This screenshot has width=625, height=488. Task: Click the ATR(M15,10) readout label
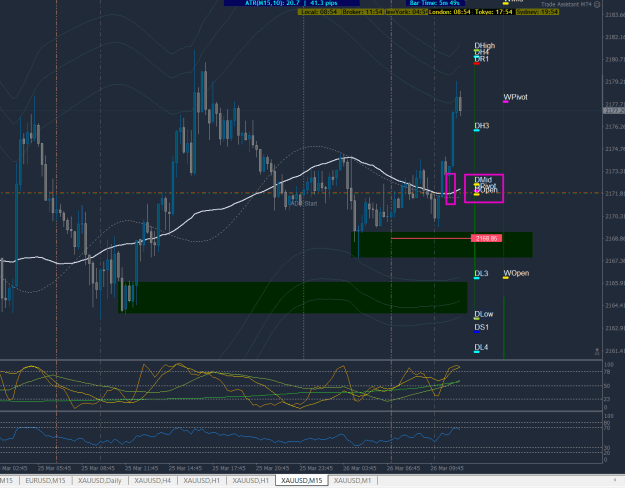[x=291, y=3]
